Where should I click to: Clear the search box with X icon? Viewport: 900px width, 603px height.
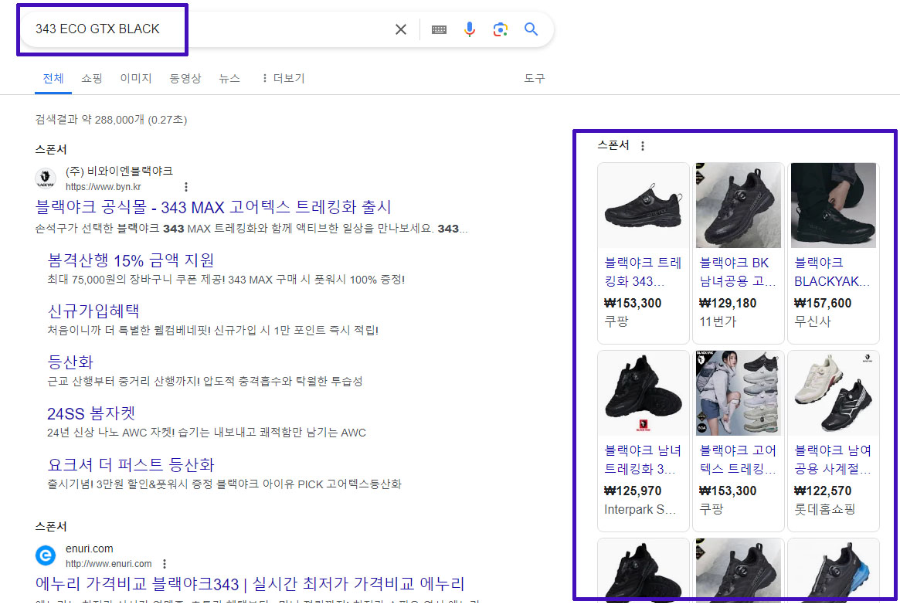(401, 29)
